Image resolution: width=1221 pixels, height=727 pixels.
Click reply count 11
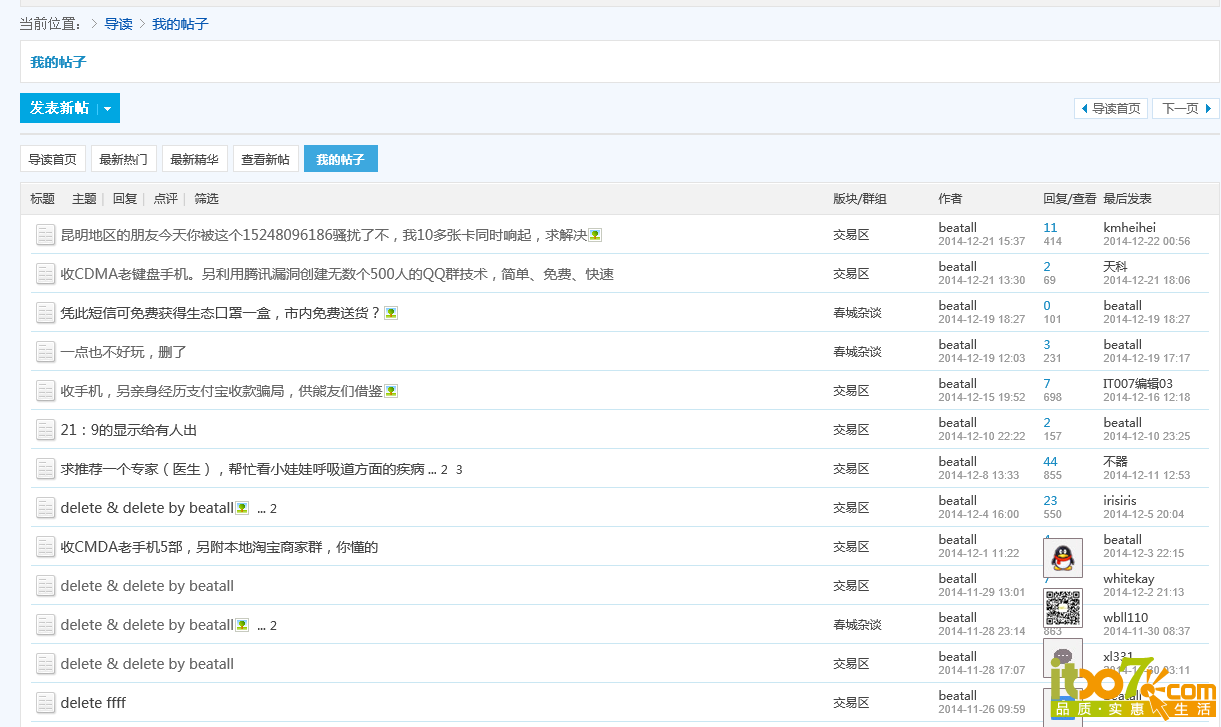[1050, 228]
